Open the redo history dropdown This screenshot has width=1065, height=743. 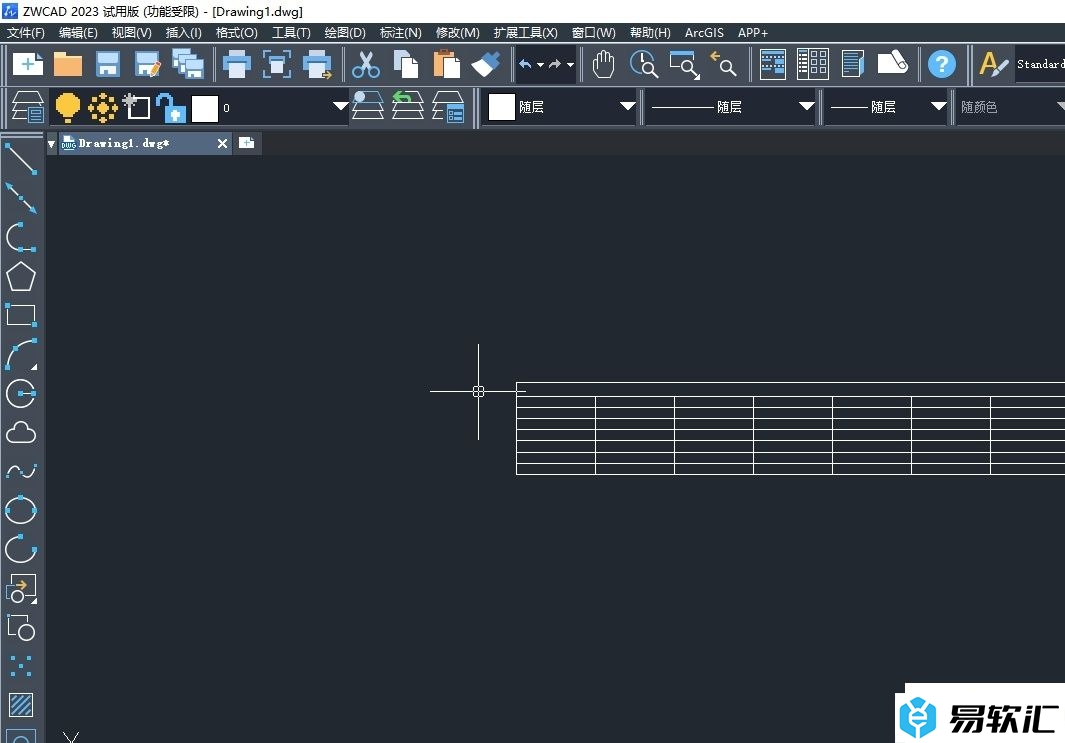click(571, 65)
